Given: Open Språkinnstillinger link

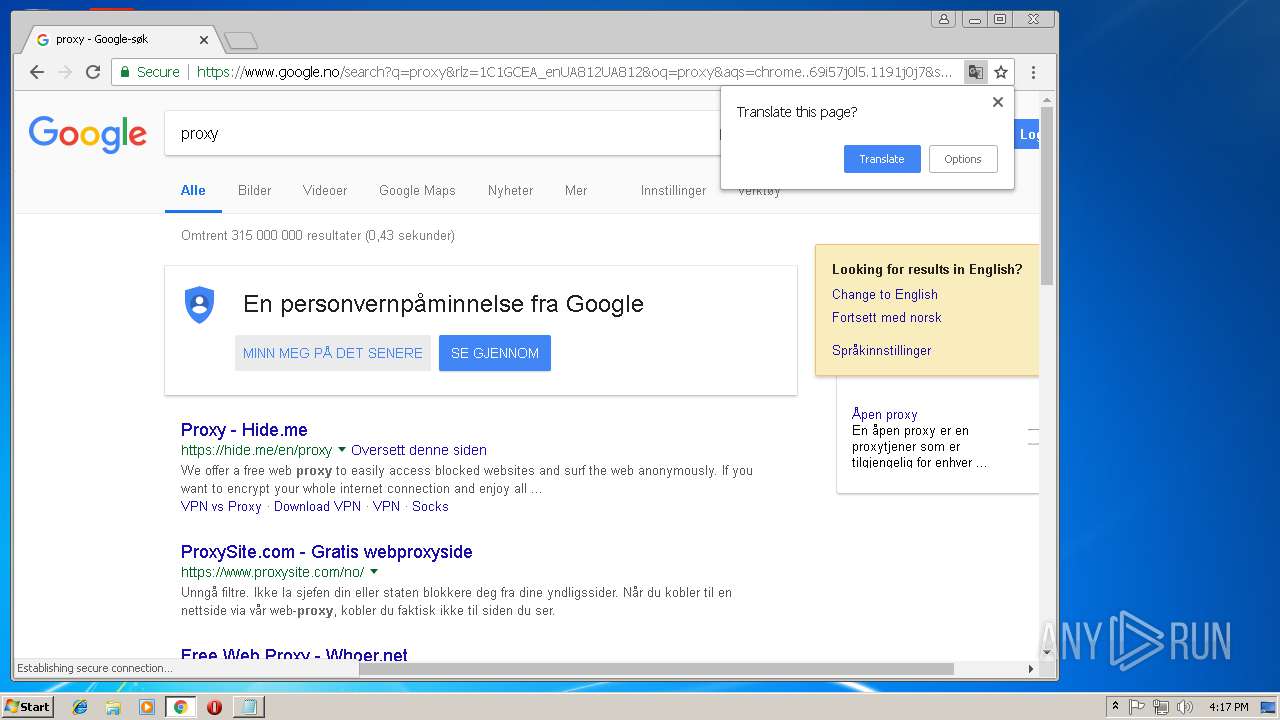Looking at the screenshot, I should point(881,350).
